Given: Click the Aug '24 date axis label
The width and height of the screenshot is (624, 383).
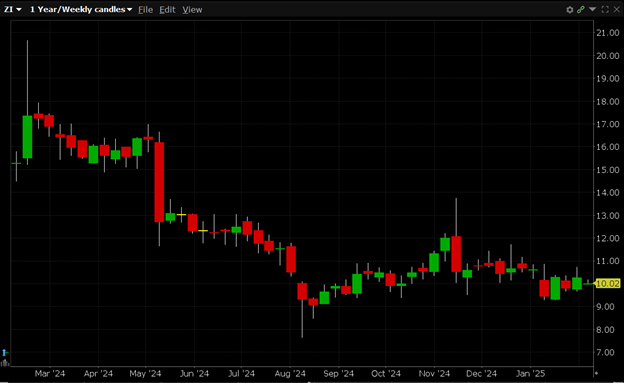Looking at the screenshot, I should [x=290, y=374].
